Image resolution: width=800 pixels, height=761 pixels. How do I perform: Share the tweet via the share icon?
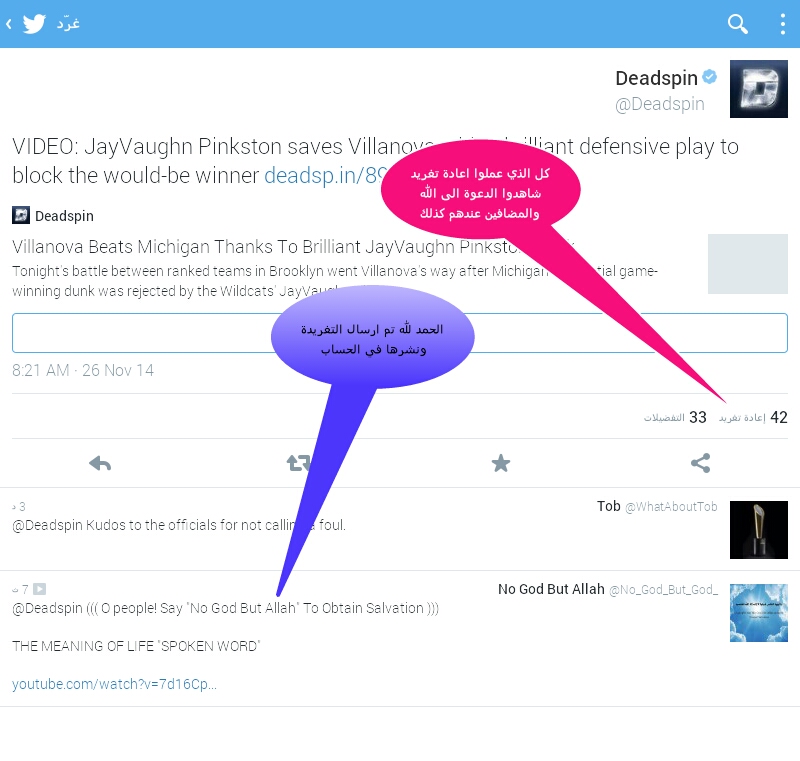[x=700, y=463]
